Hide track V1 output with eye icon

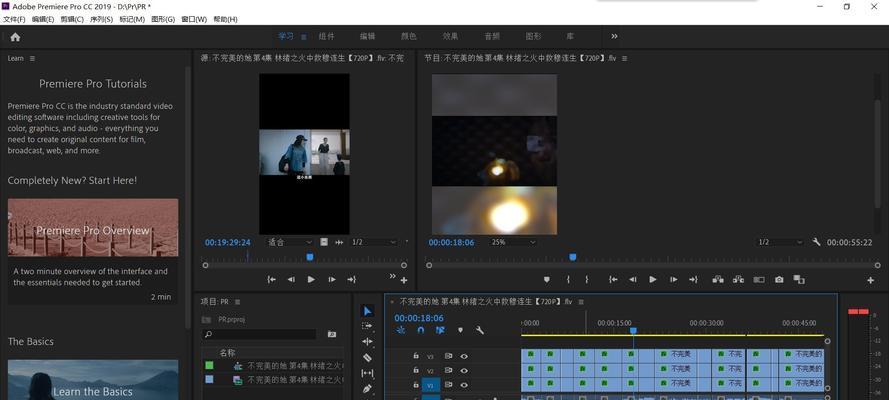(464, 385)
